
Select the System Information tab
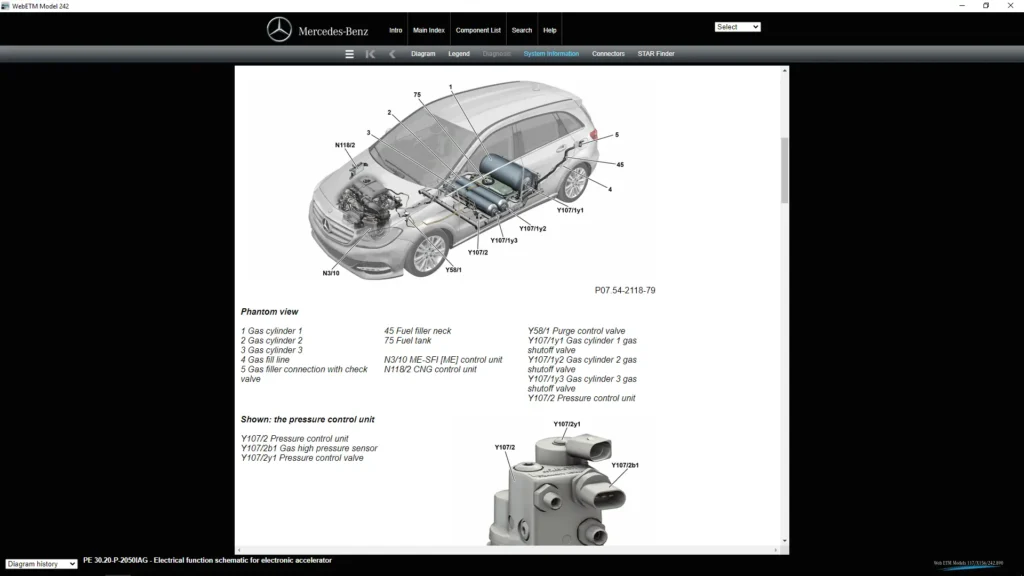click(x=551, y=54)
